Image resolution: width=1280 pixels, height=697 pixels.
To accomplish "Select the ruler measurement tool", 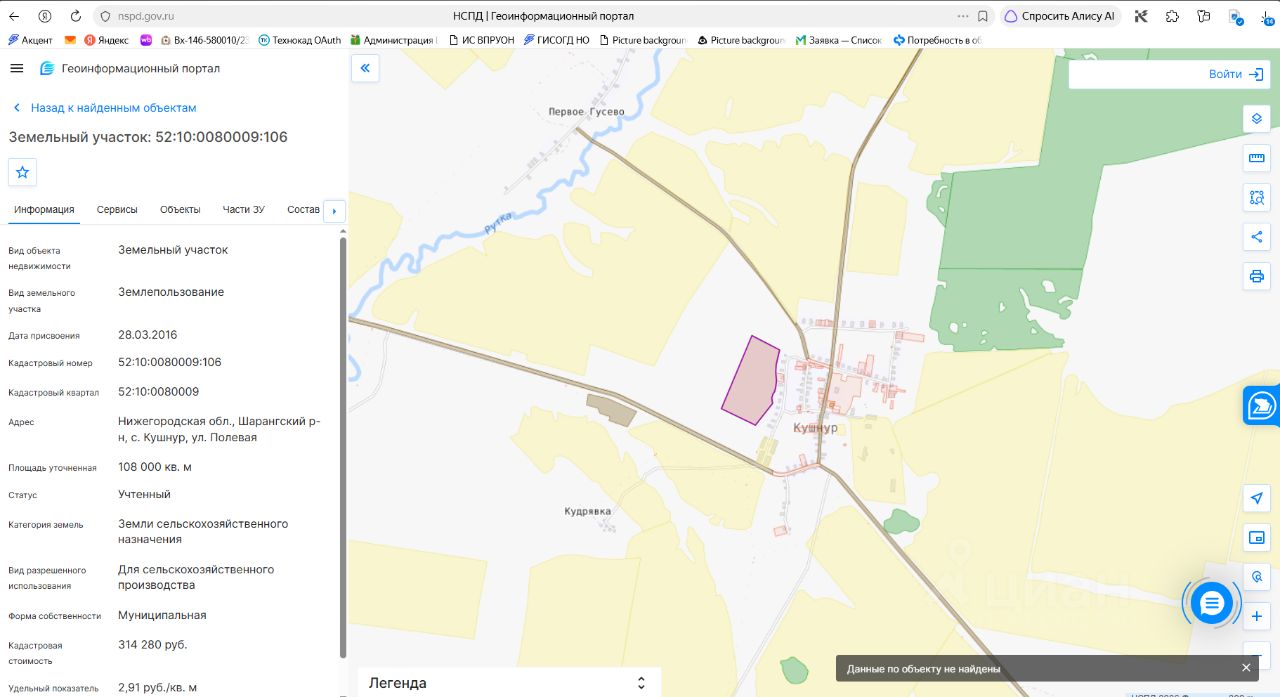I will (x=1256, y=158).
